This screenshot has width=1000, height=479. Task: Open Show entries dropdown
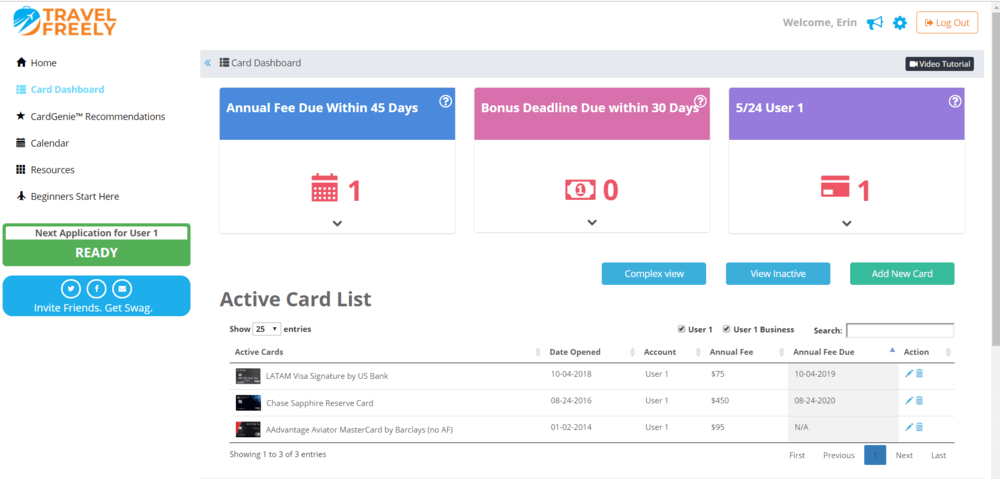[x=267, y=329]
